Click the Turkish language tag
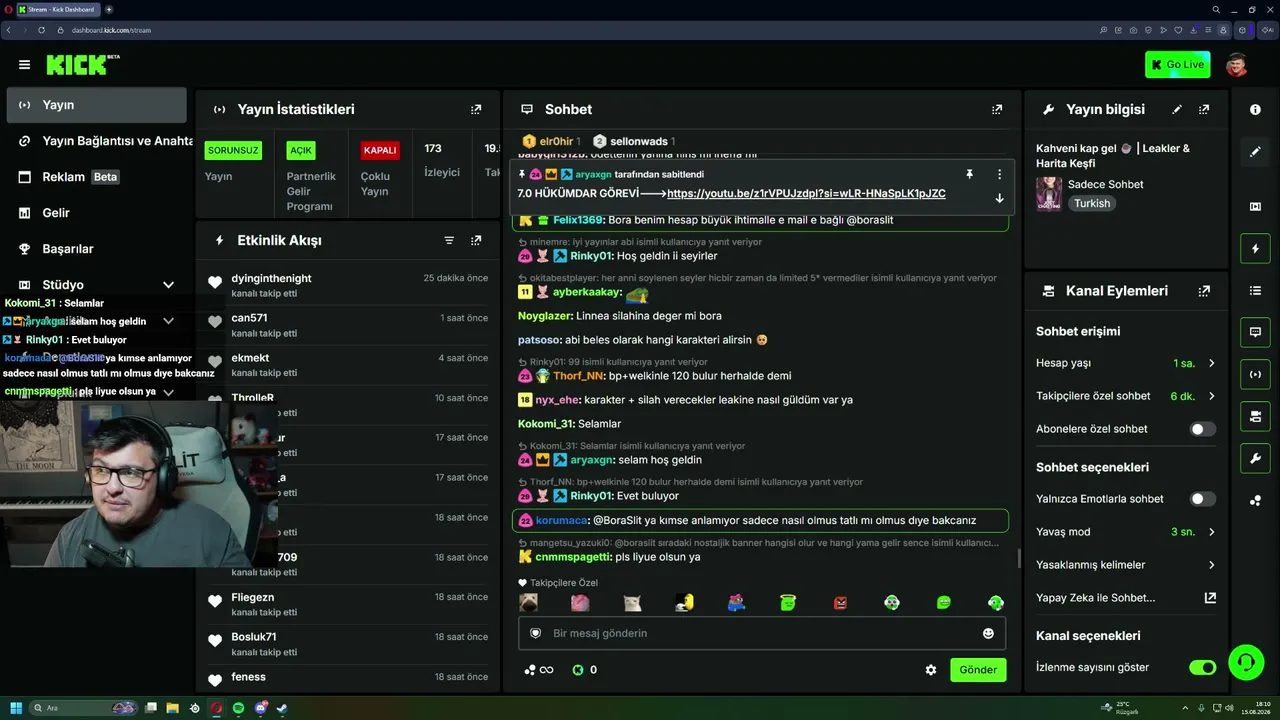This screenshot has height=720, width=1280. click(x=1092, y=203)
